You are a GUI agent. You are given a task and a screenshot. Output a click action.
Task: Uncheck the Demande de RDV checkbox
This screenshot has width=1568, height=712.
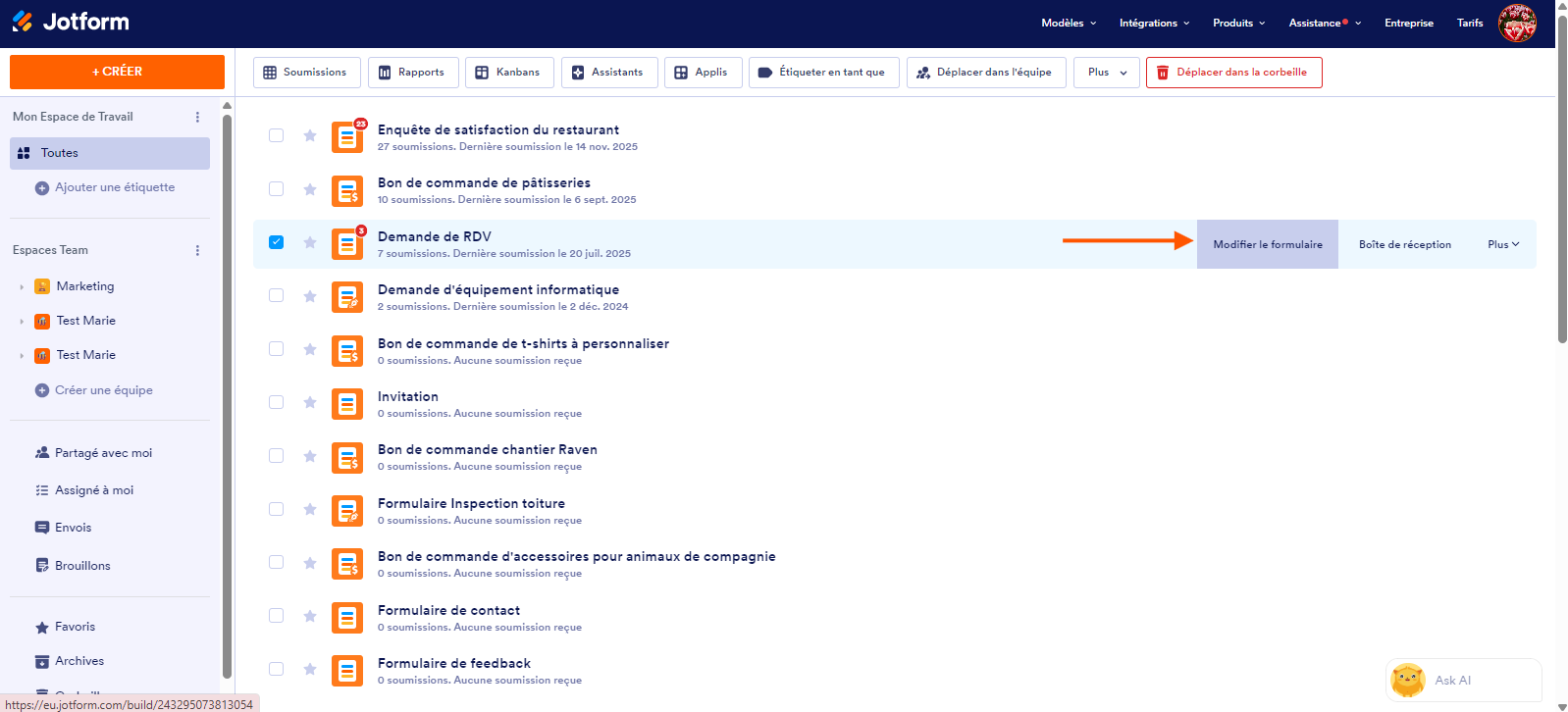tap(276, 242)
